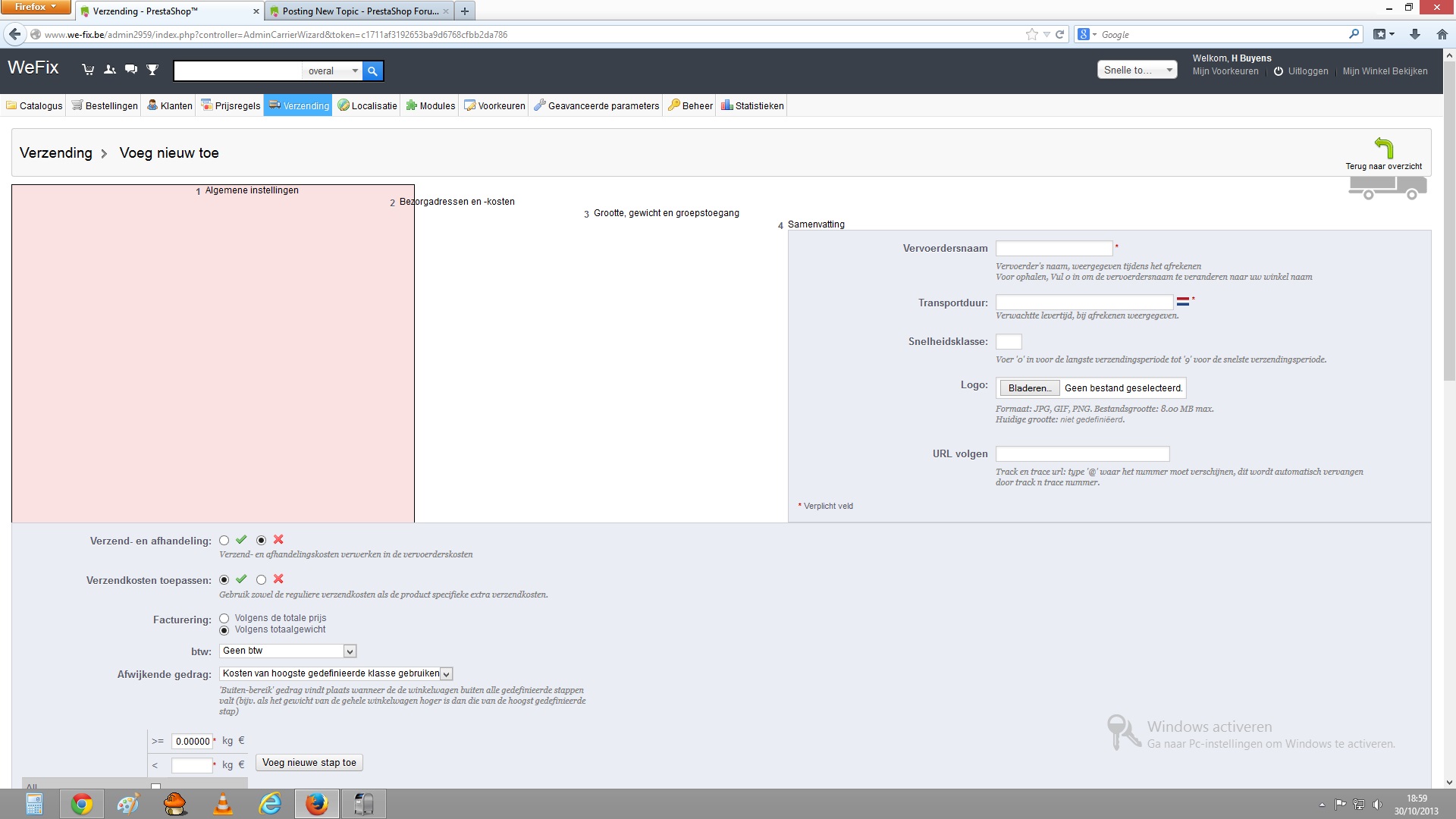Open the Catalogus menu tab
This screenshot has width=1456, height=819.
(34, 105)
